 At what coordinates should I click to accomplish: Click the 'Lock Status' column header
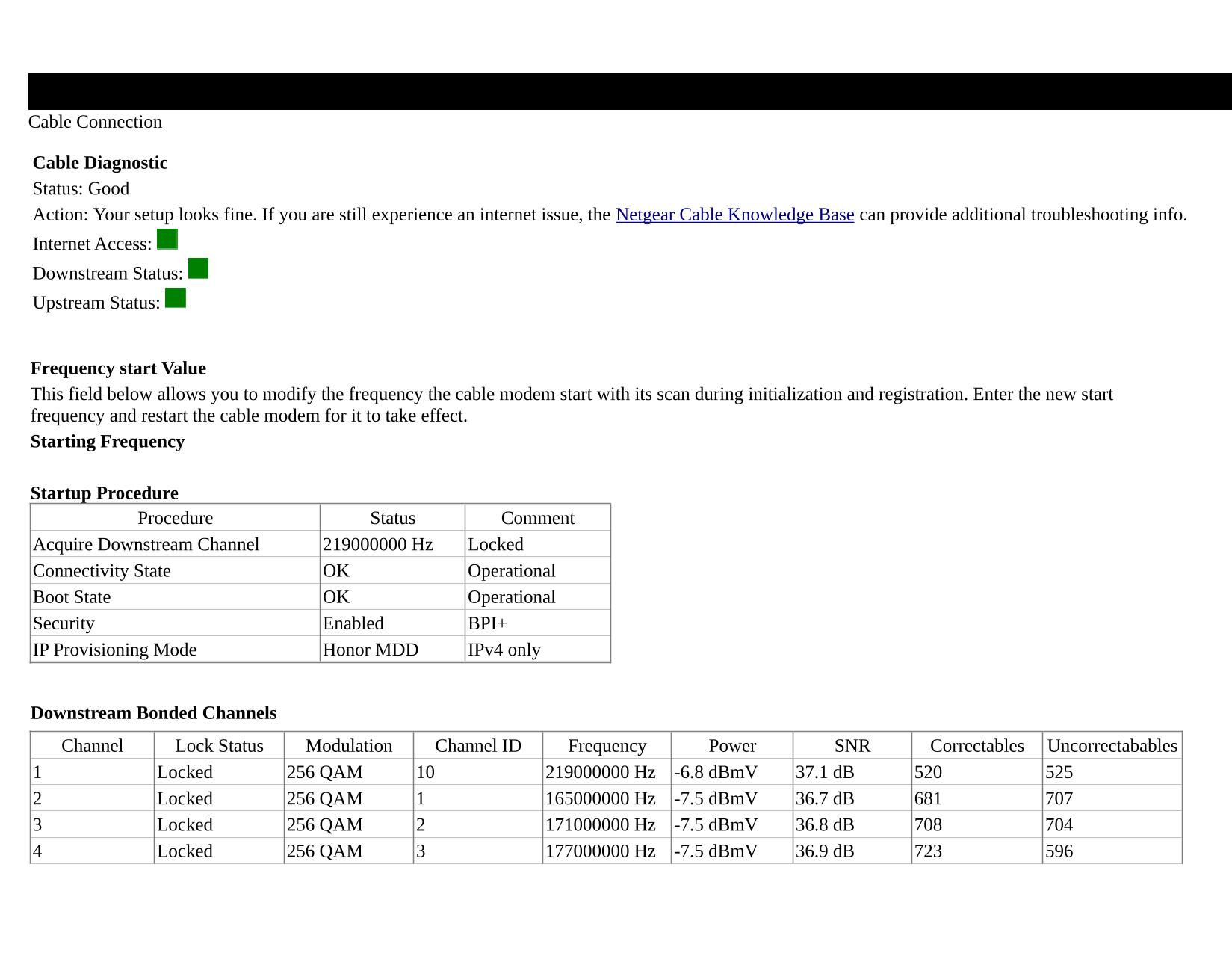(220, 746)
